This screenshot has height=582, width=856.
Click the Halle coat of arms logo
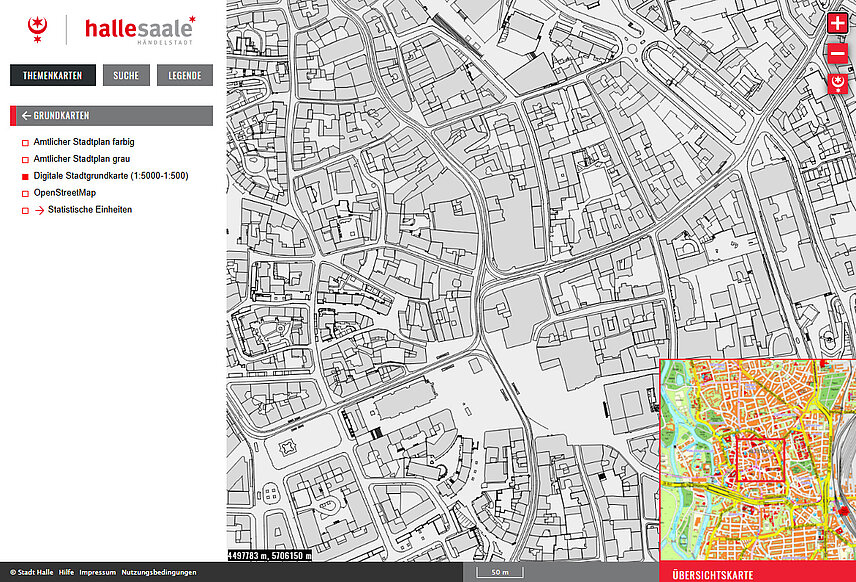pyautogui.click(x=39, y=30)
